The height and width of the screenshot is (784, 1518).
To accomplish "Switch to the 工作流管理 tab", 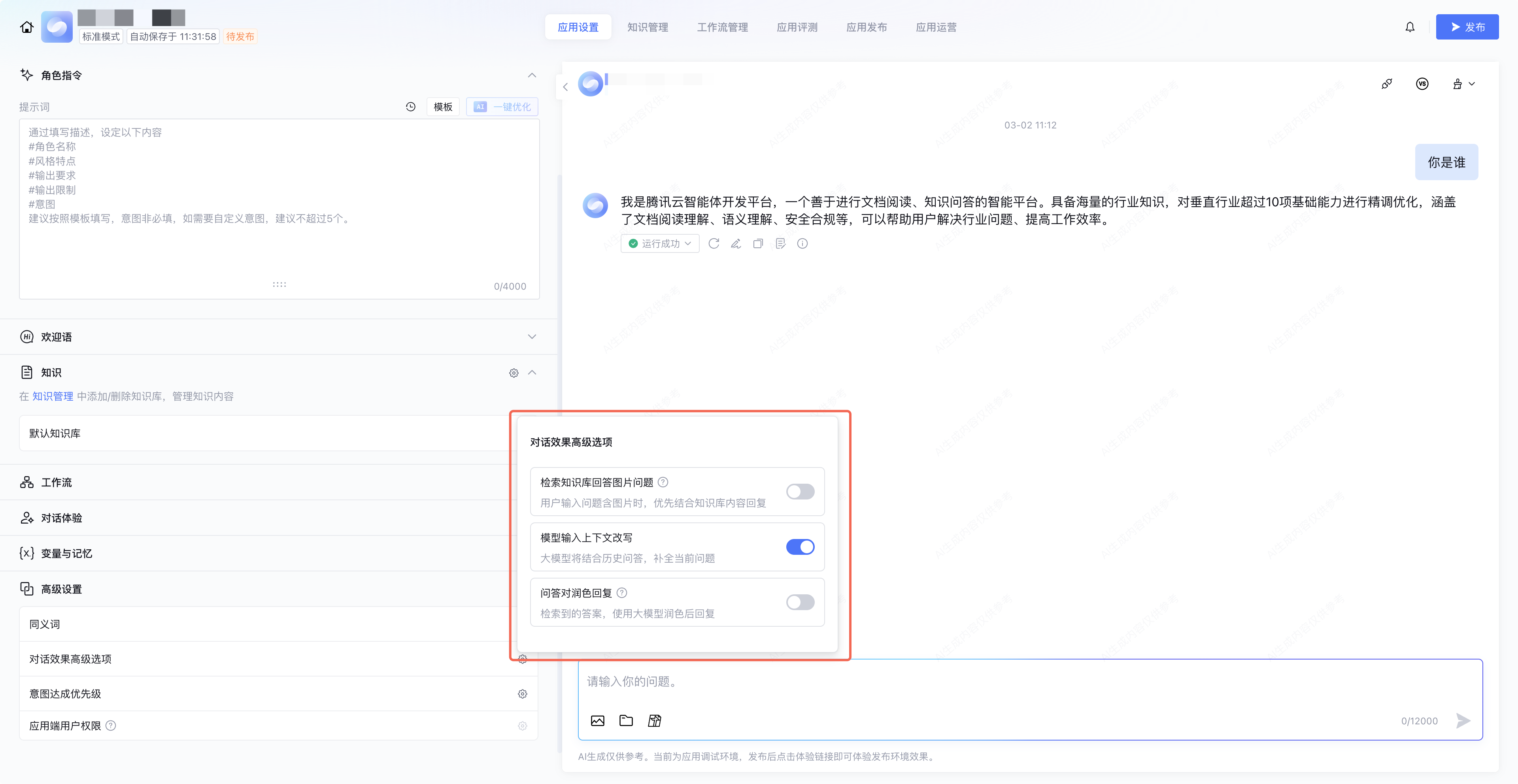I will 722,27.
